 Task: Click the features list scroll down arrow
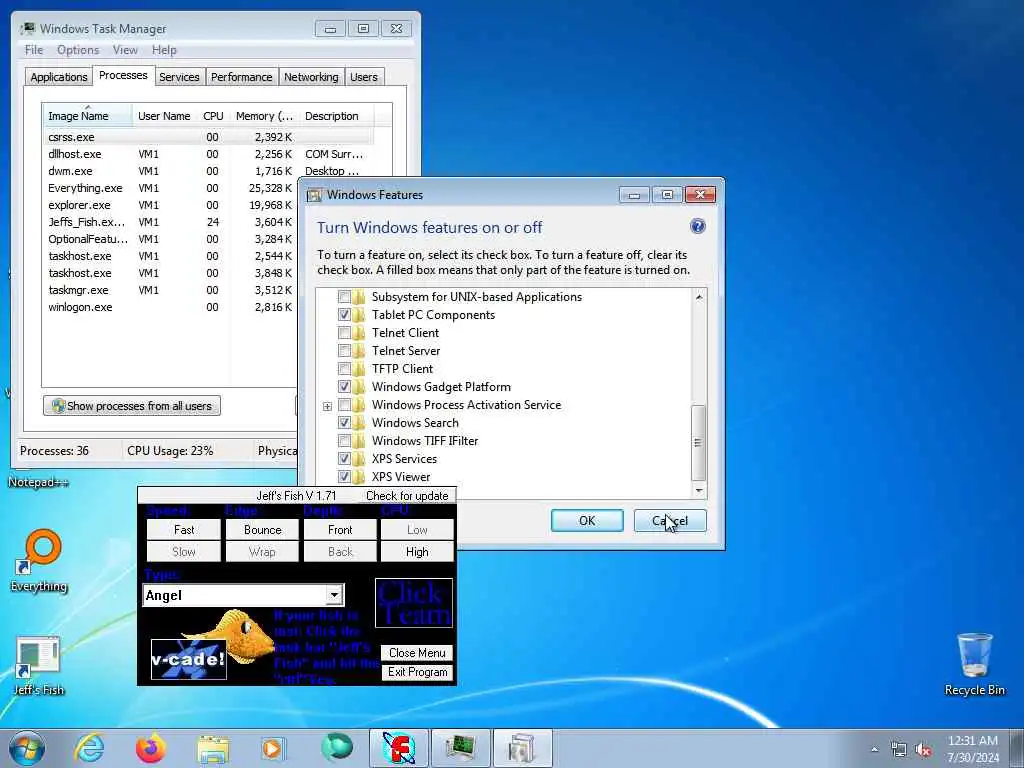click(699, 490)
